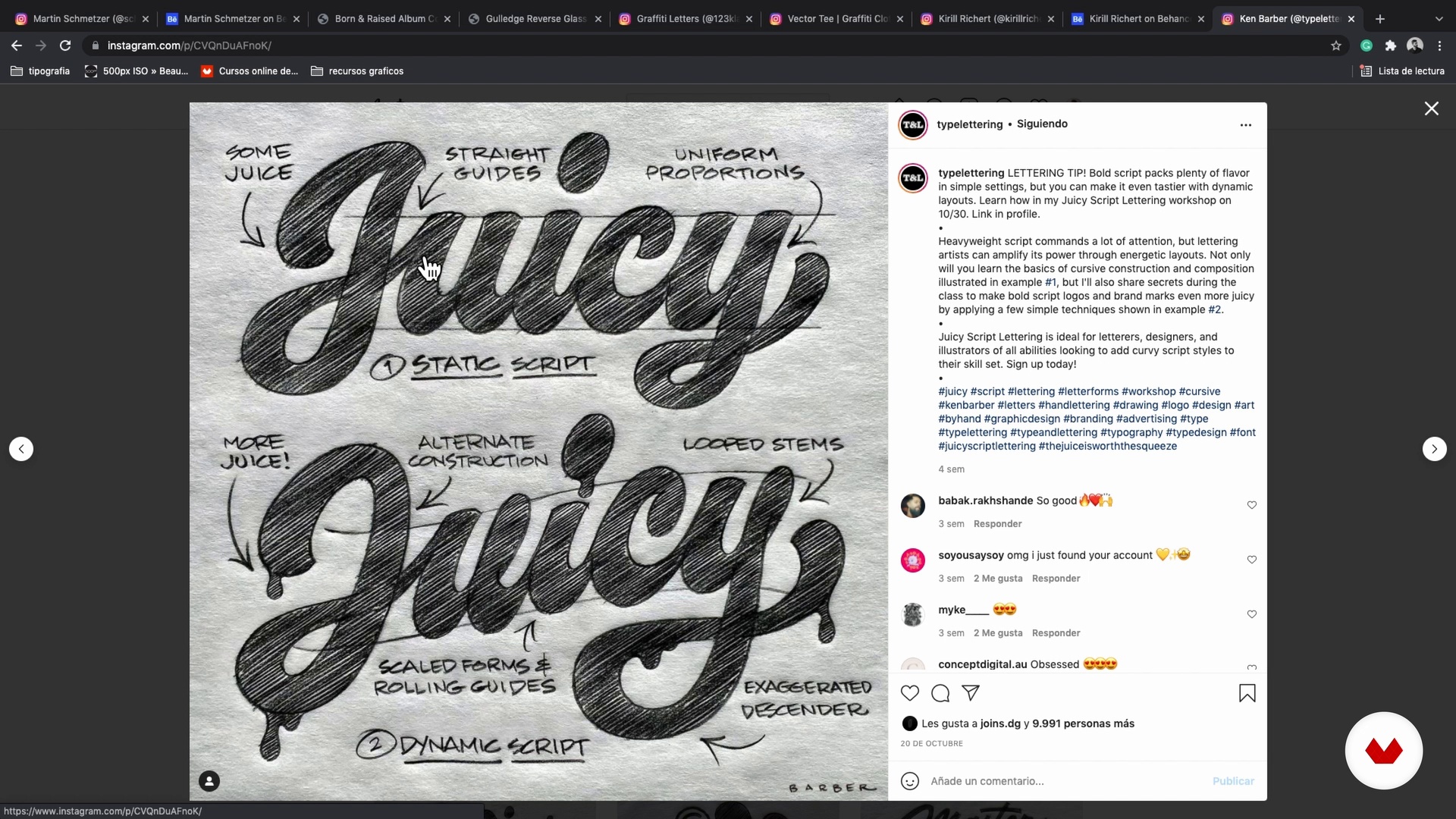Switch to Graffiti Letters Instagram tab
This screenshot has height=819, width=1456.
click(686, 19)
